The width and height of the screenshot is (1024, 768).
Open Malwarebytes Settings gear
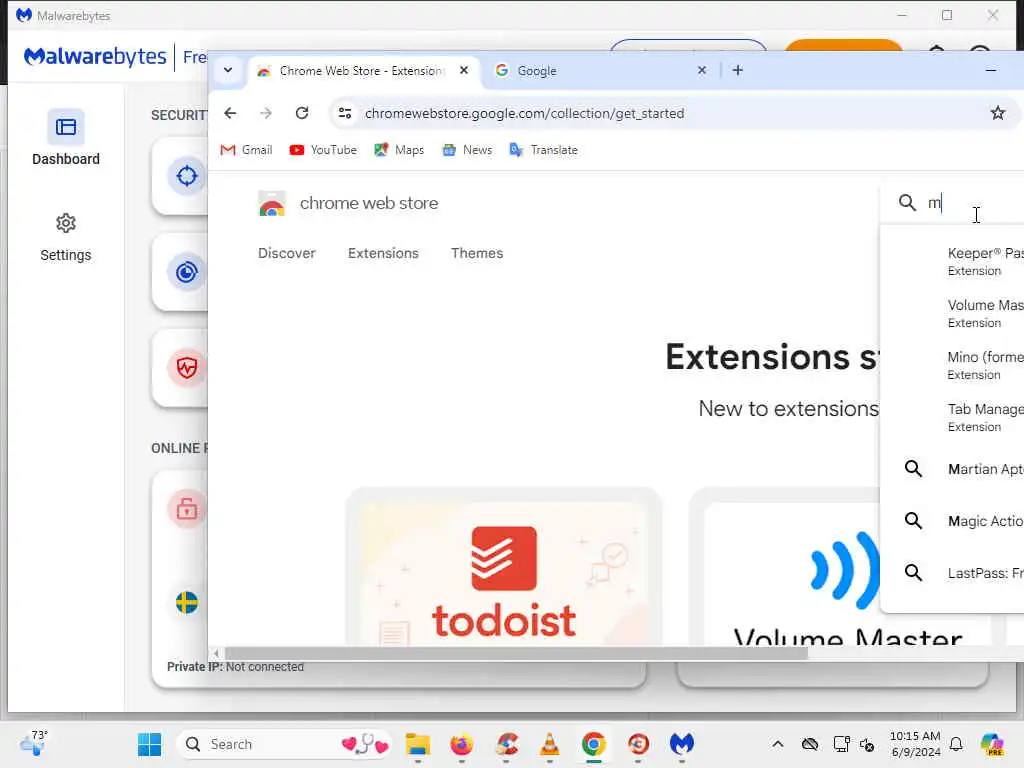click(65, 223)
